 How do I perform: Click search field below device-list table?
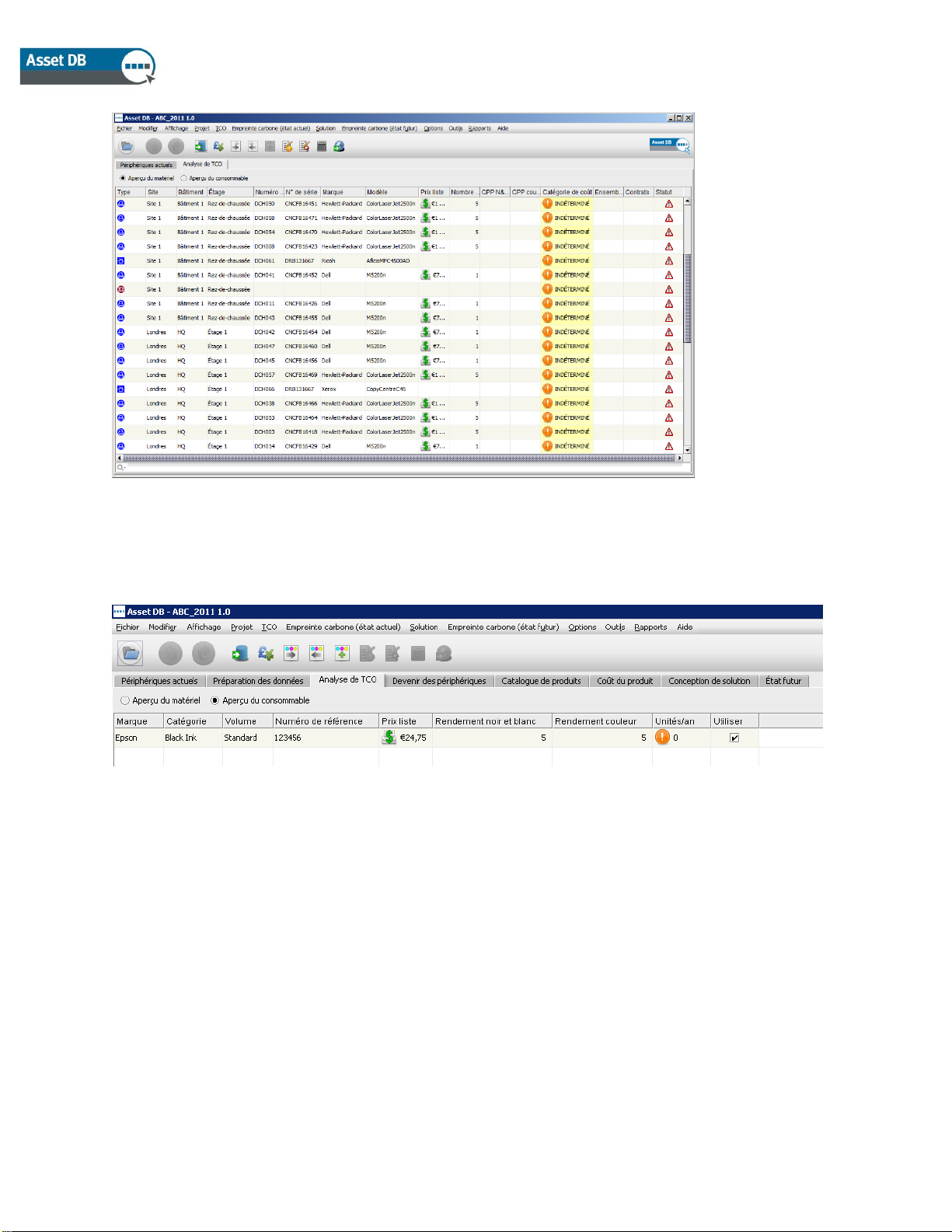403,468
